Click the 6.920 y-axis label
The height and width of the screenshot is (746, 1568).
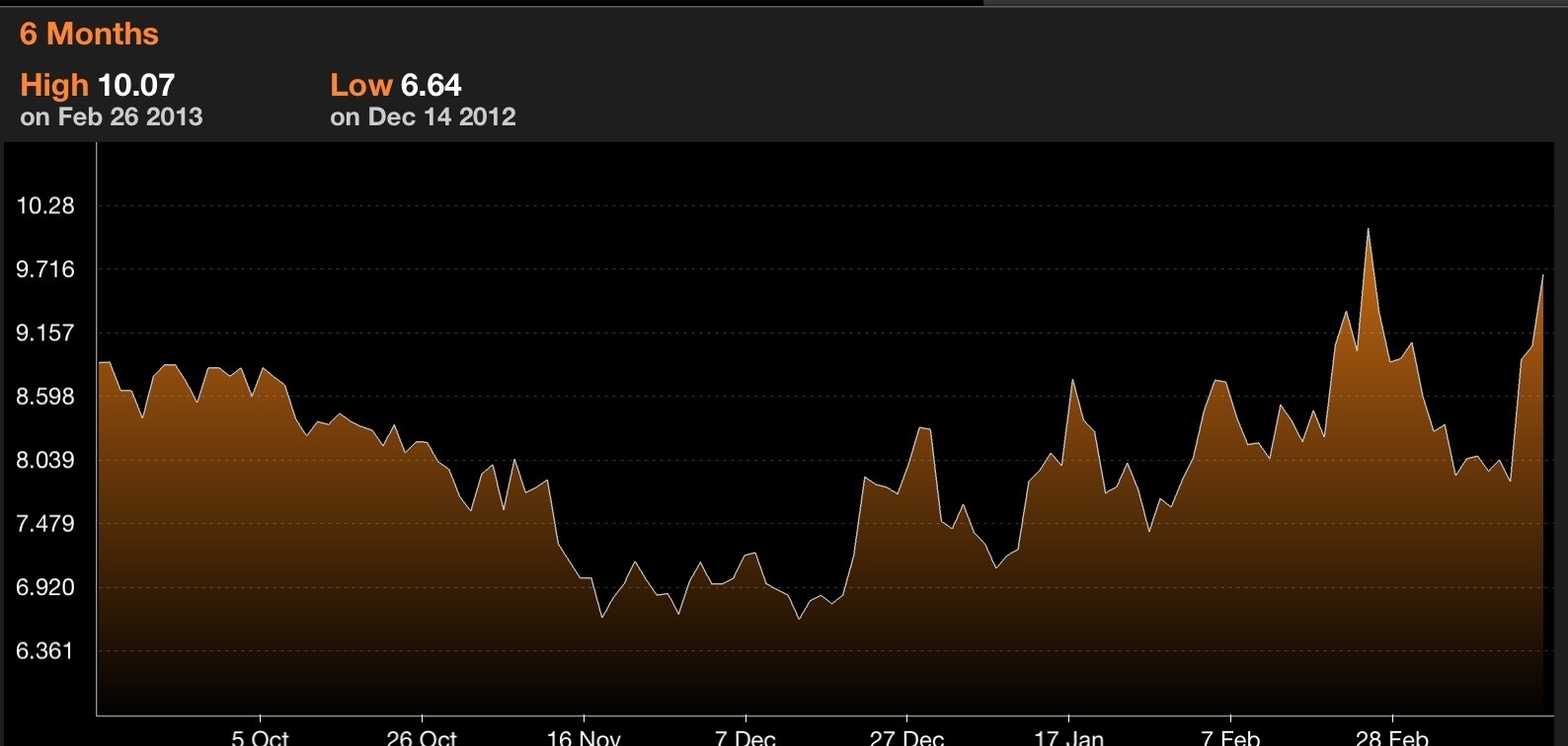(x=45, y=588)
